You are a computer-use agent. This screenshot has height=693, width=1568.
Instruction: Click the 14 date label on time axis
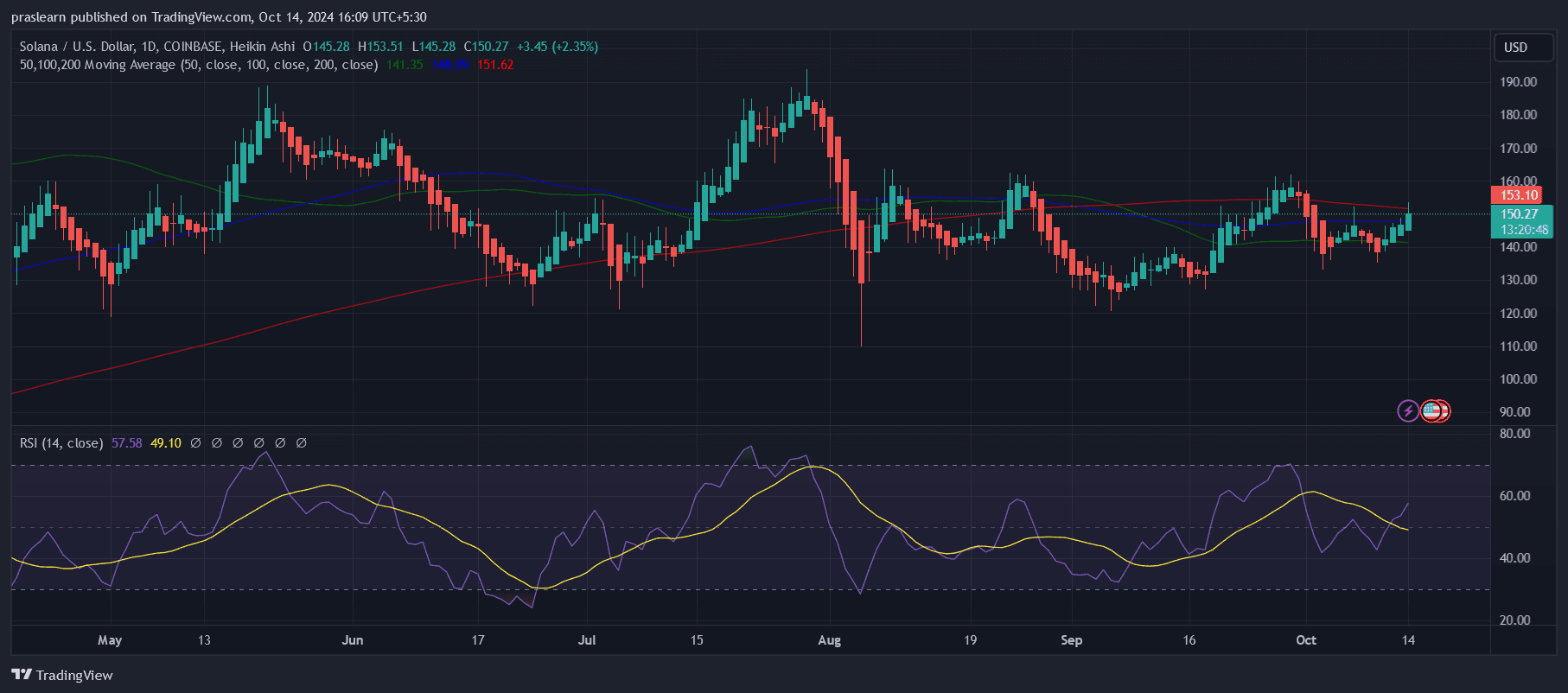point(1408,640)
